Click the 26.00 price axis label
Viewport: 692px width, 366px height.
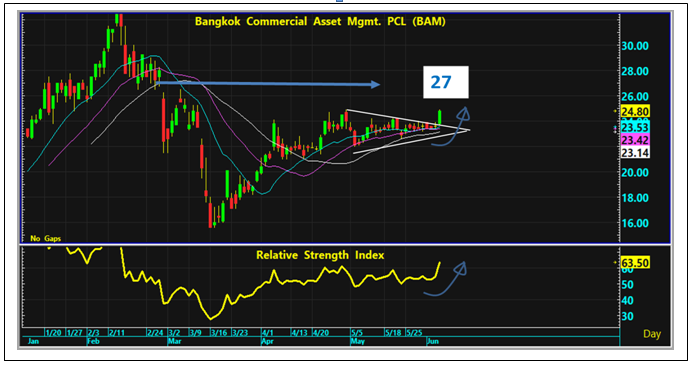pyautogui.click(x=635, y=97)
